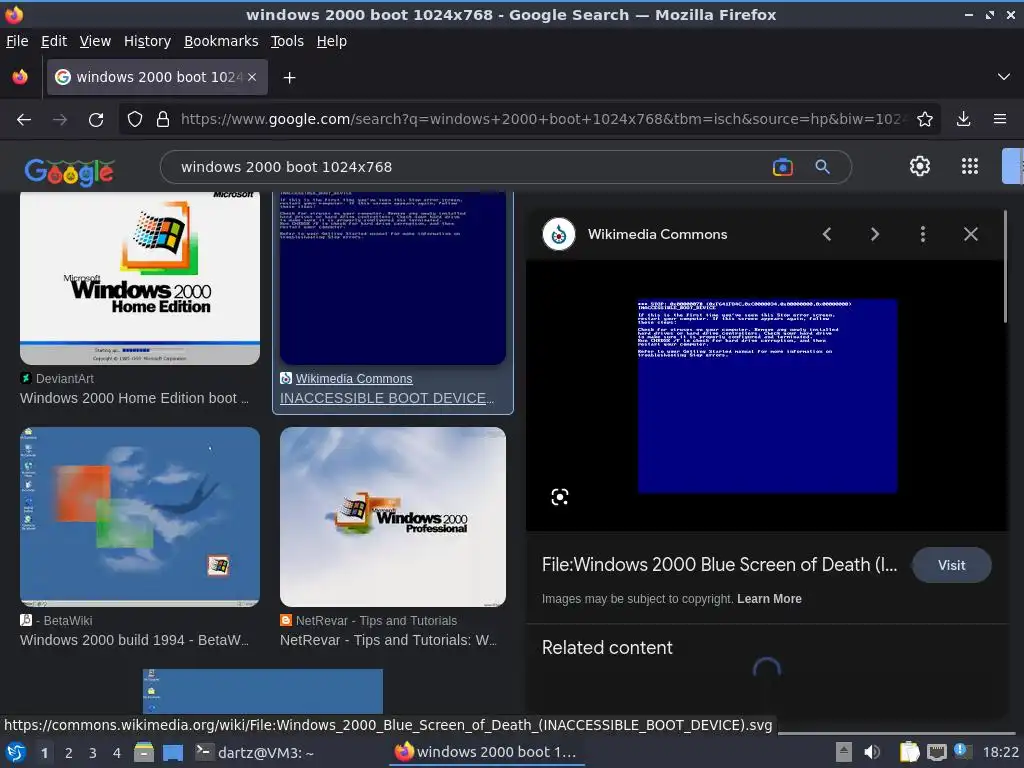
Task: Open the clipboard tray icon
Action: click(908, 752)
